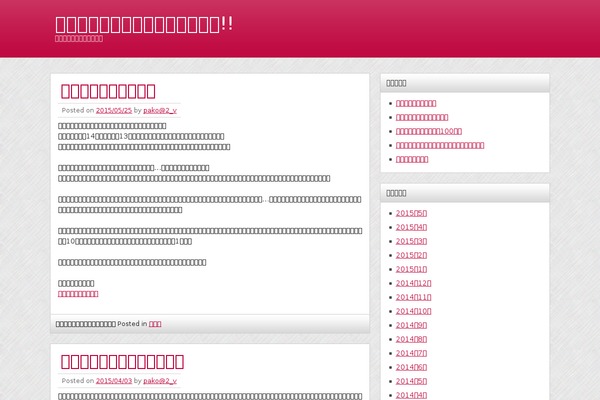Open the archive link for 2014 month 8
600x400 pixels.
tap(411, 339)
